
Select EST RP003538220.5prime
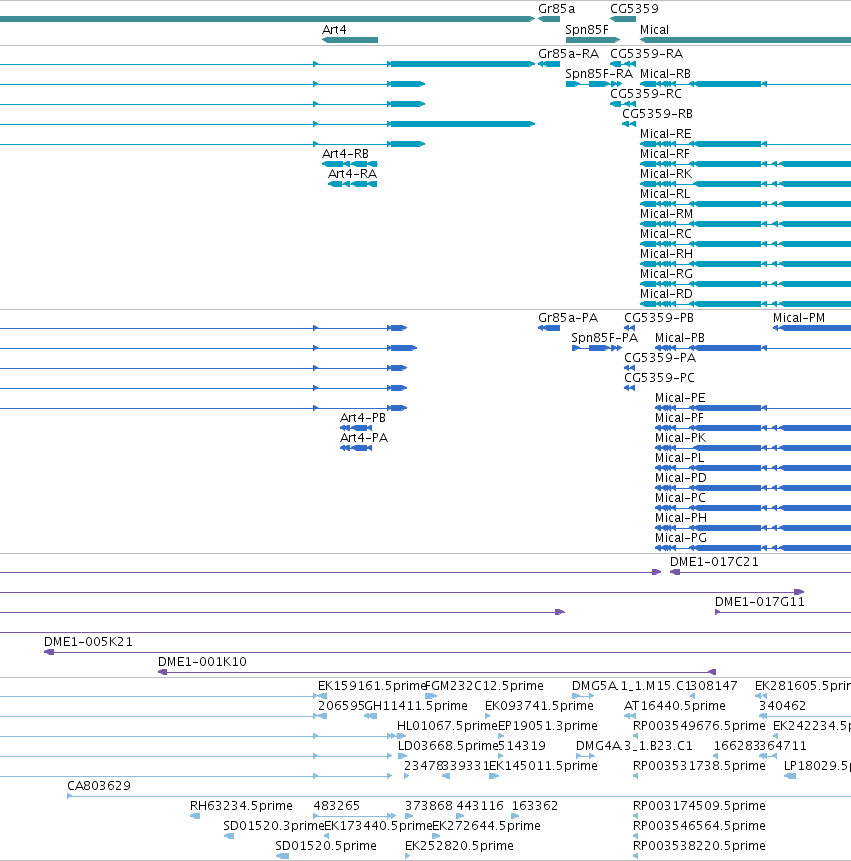tap(699, 846)
